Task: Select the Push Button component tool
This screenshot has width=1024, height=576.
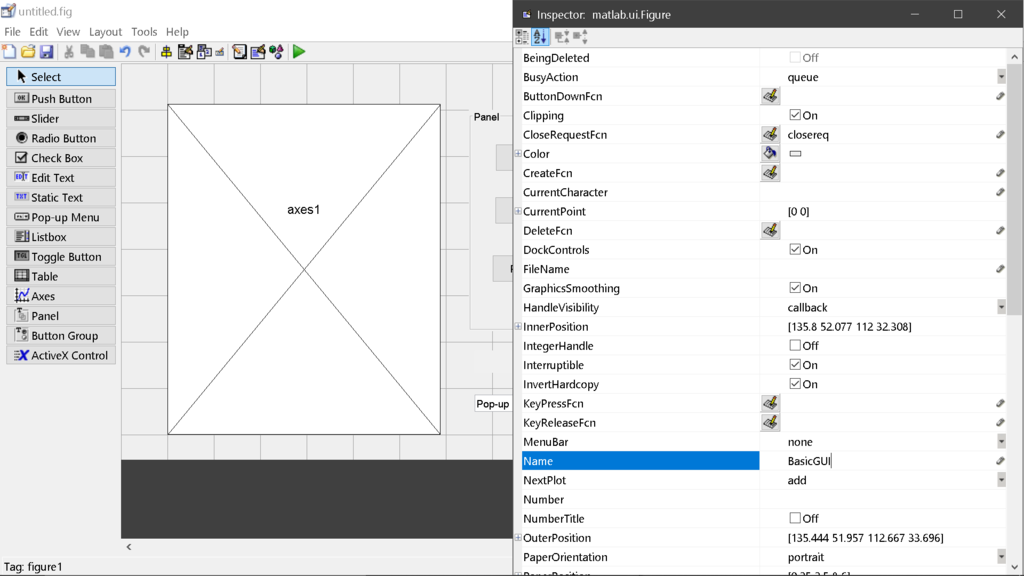Action: (60, 98)
